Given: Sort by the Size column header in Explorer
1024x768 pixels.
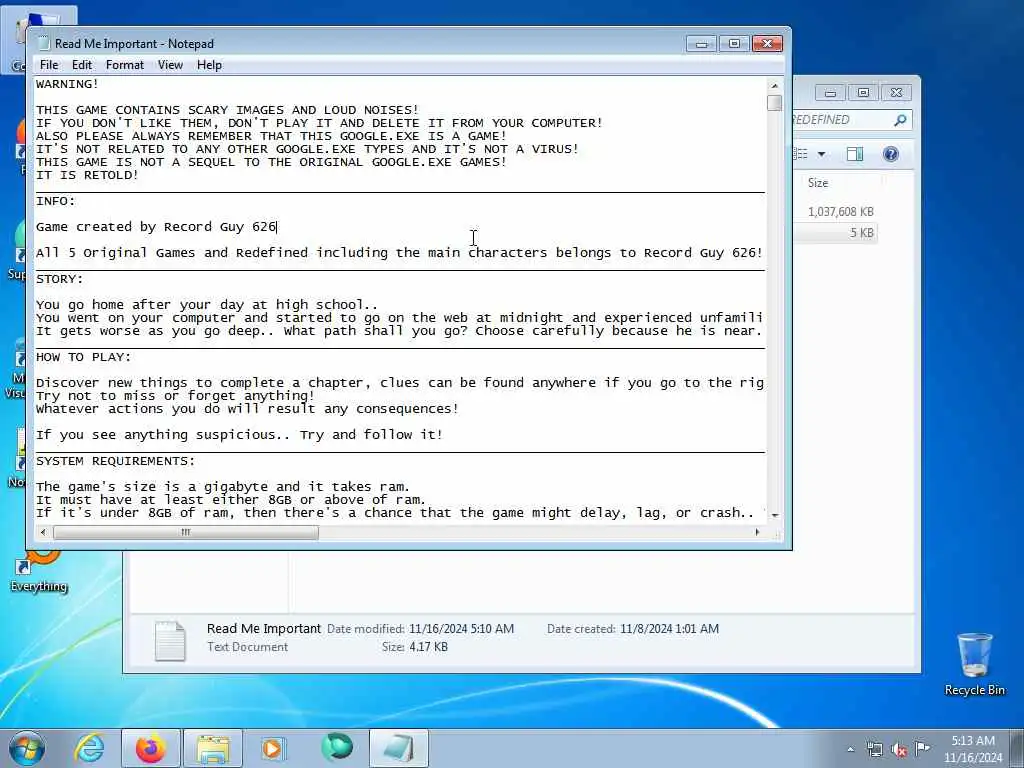Looking at the screenshot, I should tap(818, 183).
